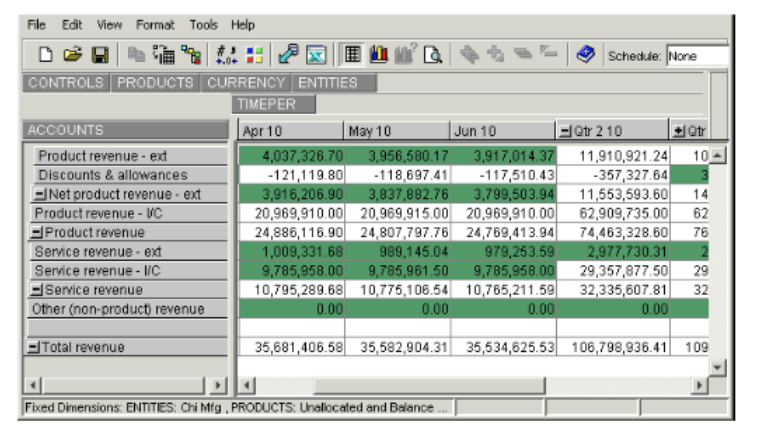Collapse the Net product revenue - ext row
The width and height of the screenshot is (758, 434).
[39, 195]
